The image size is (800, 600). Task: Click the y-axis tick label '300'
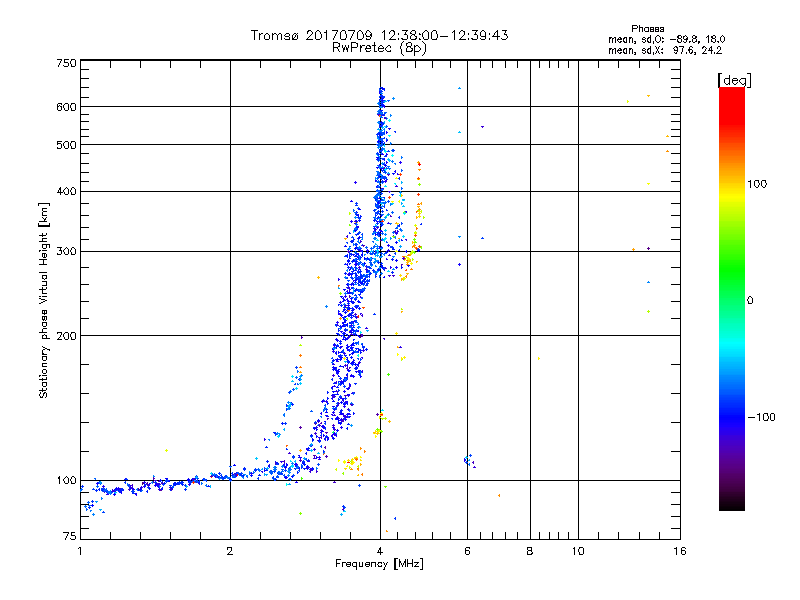pyautogui.click(x=66, y=252)
